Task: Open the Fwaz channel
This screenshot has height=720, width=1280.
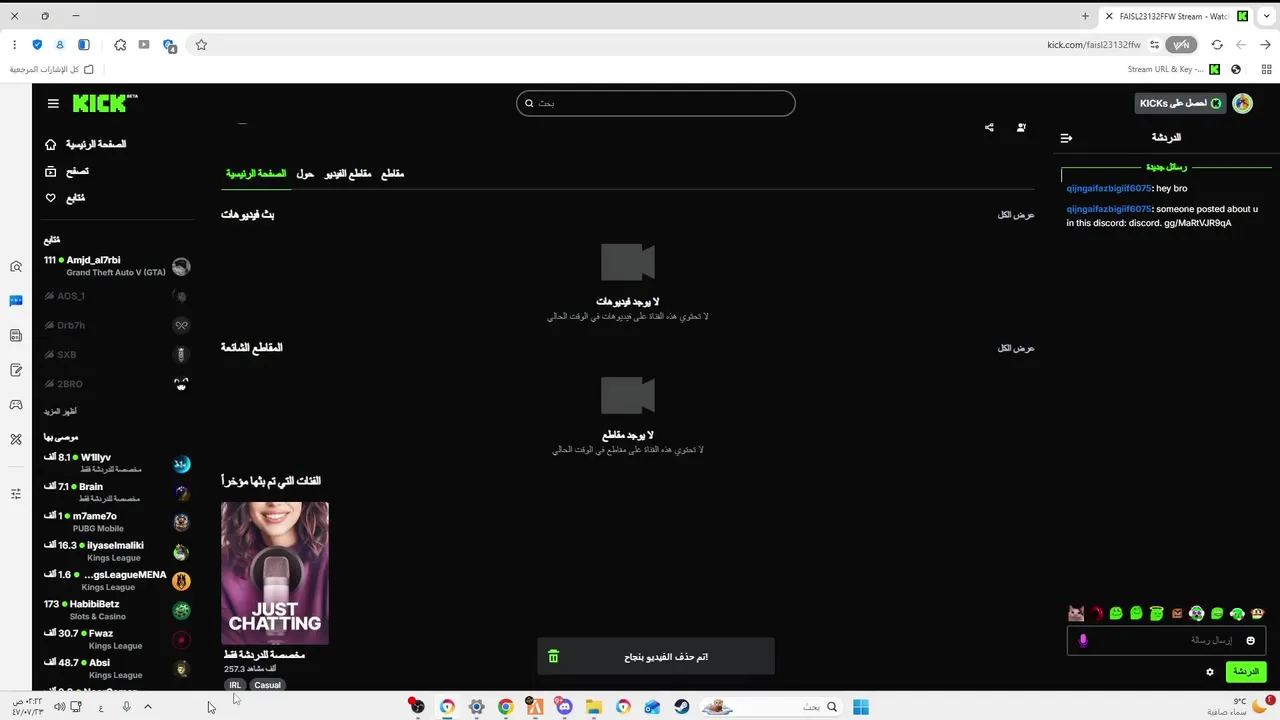Action: (x=116, y=639)
